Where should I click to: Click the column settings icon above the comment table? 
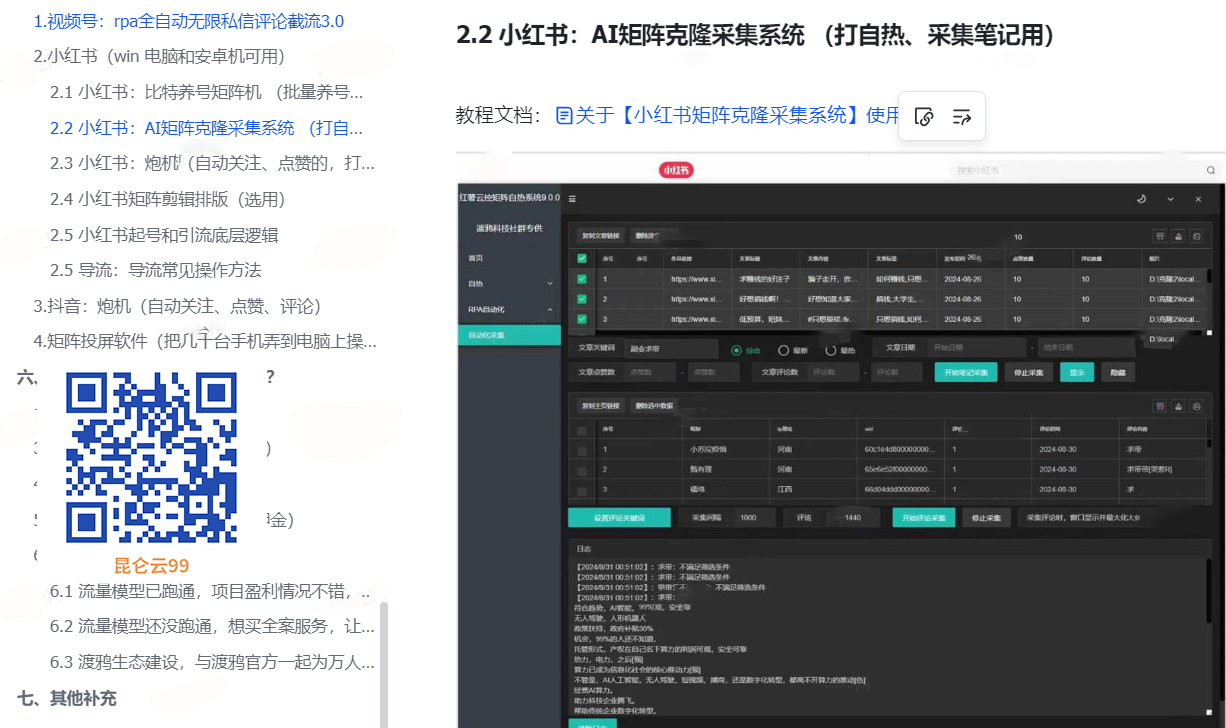tap(1160, 406)
